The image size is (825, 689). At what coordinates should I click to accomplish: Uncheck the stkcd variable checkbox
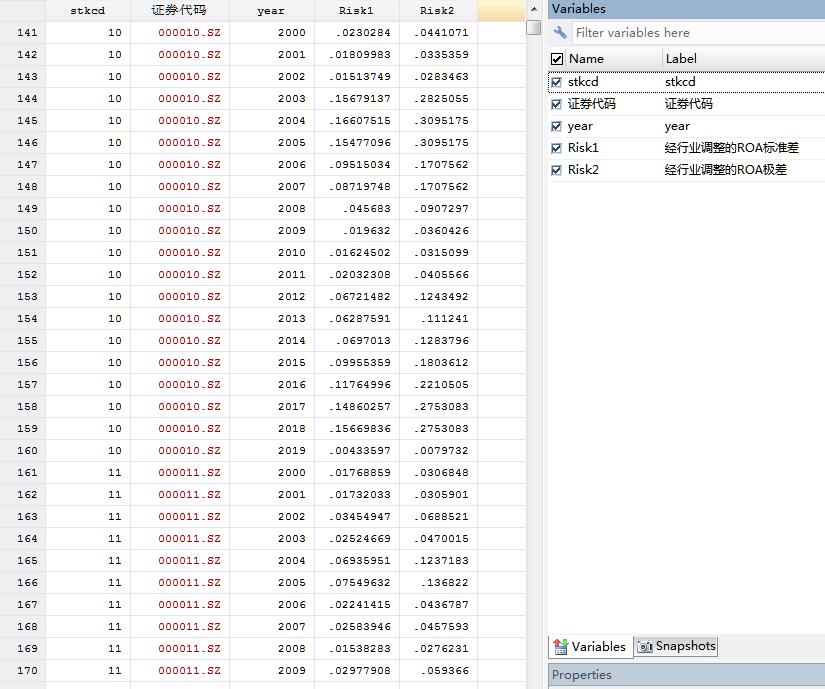point(556,82)
